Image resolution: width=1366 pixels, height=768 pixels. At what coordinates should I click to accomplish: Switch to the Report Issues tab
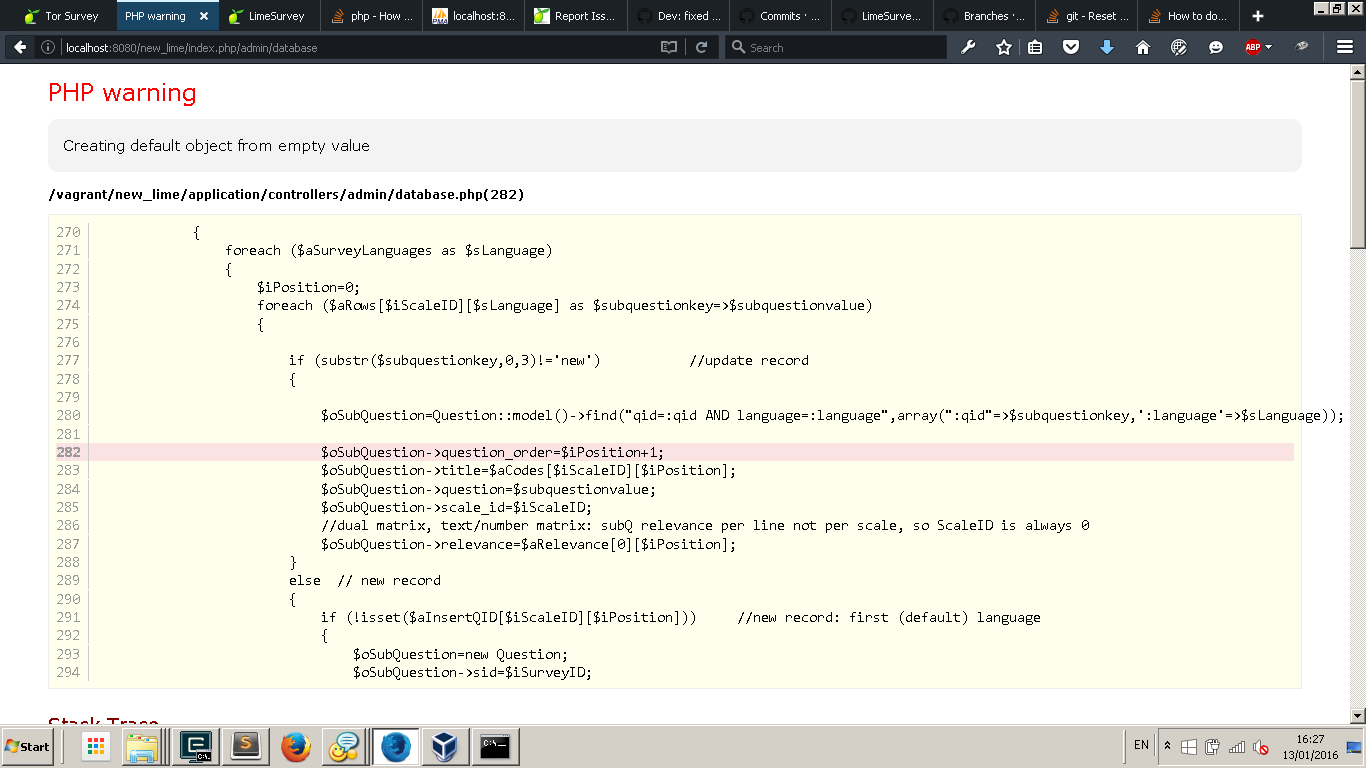coord(576,16)
